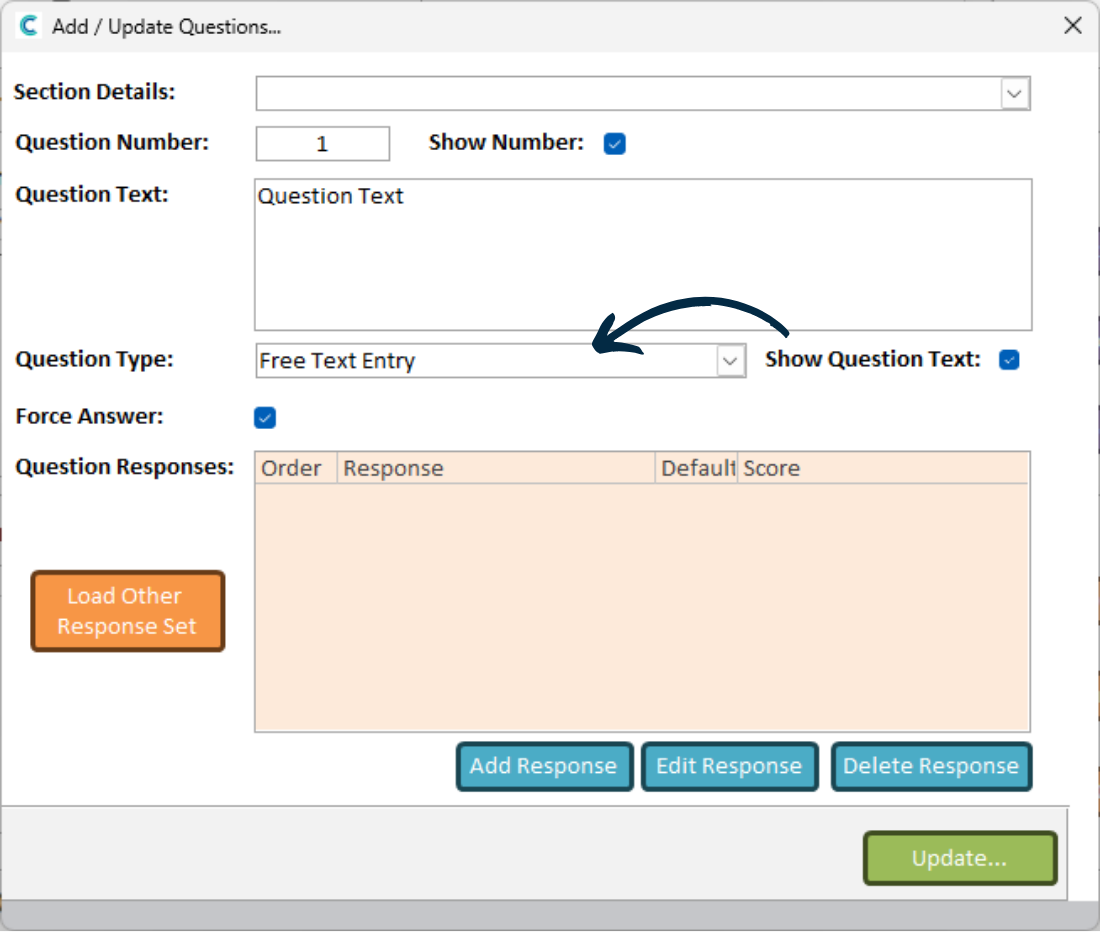Sort by the Response column header
The width and height of the screenshot is (1100, 934).
pos(496,469)
